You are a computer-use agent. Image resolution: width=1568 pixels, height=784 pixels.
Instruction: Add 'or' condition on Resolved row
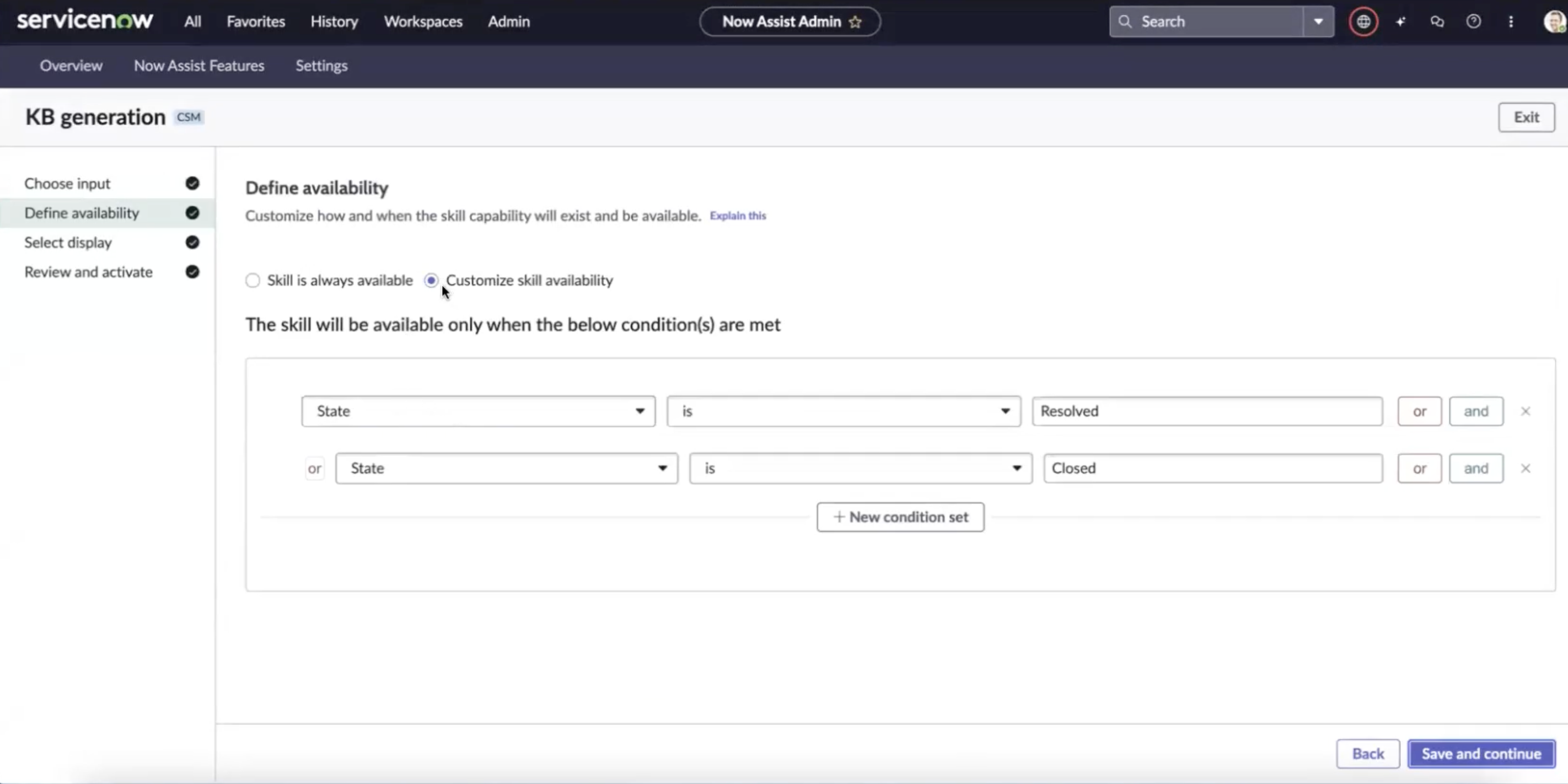[x=1420, y=411]
